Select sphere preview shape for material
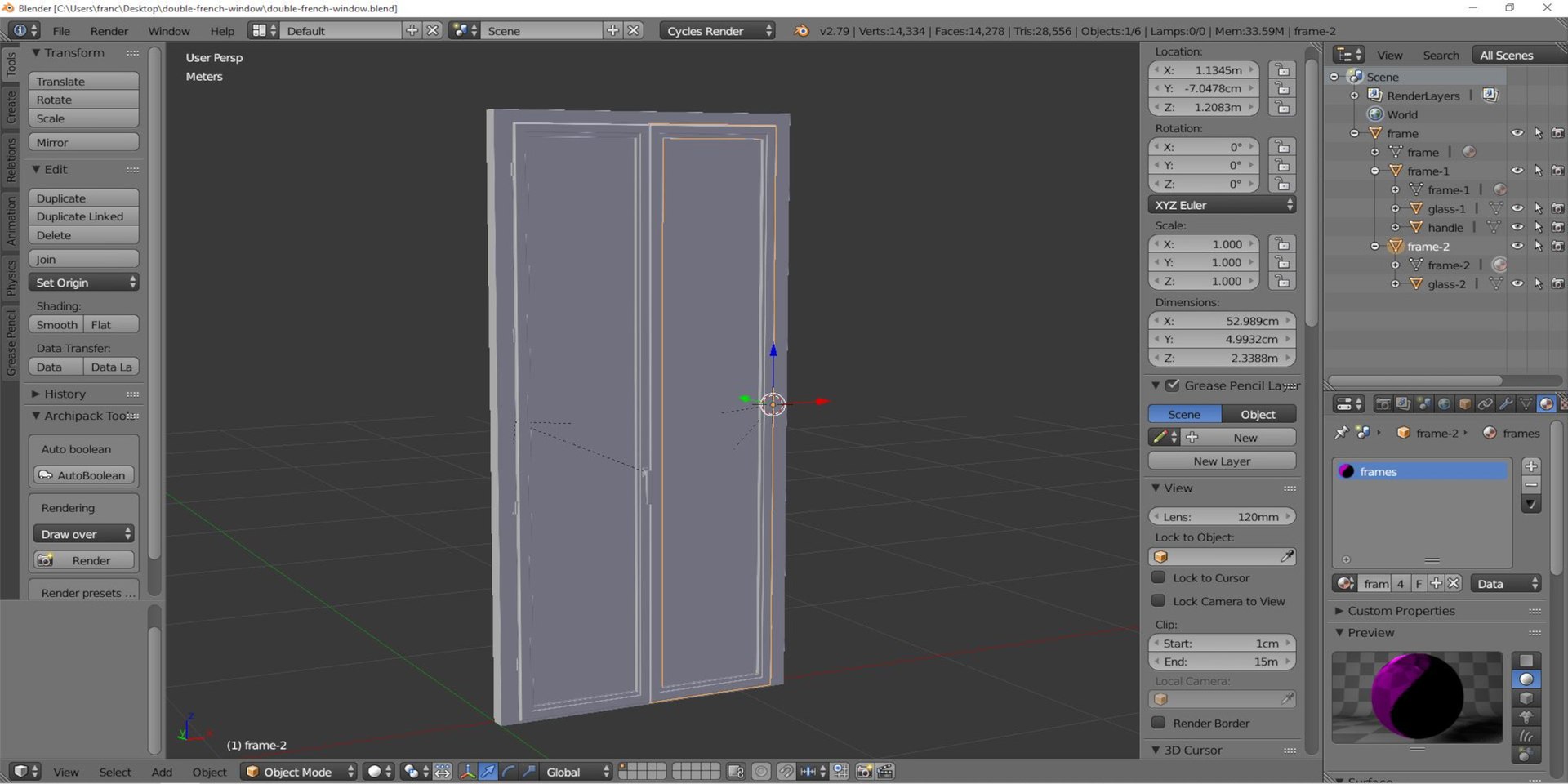 [x=1526, y=679]
